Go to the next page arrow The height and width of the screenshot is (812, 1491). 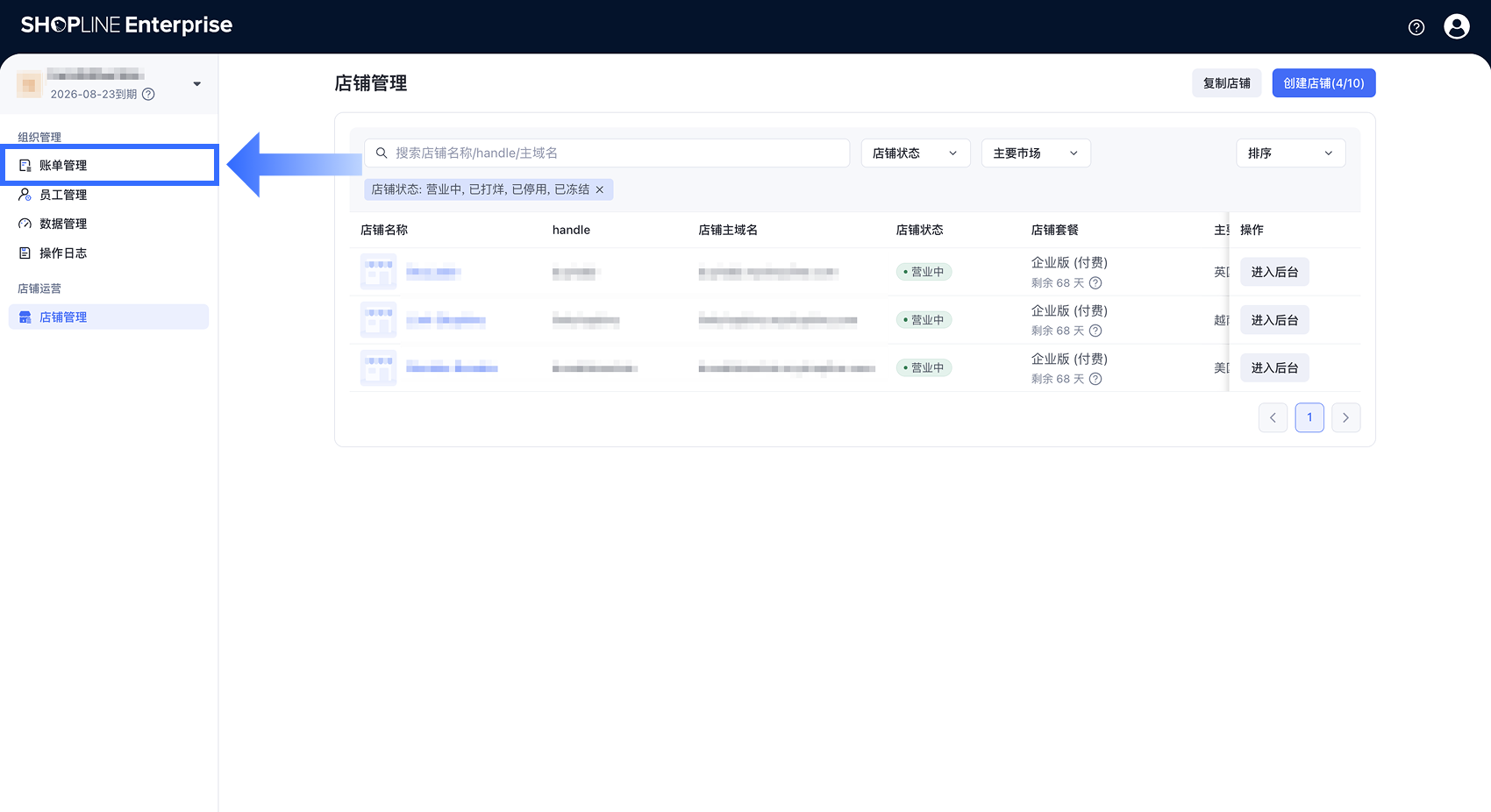point(1345,417)
